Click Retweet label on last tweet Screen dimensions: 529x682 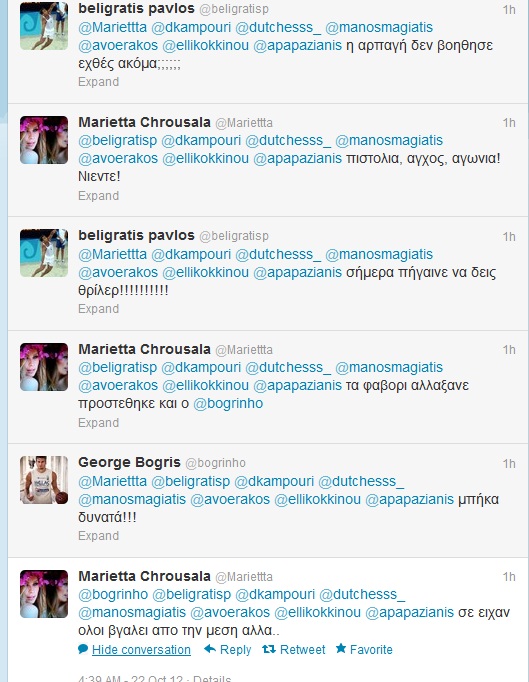[x=302, y=649]
